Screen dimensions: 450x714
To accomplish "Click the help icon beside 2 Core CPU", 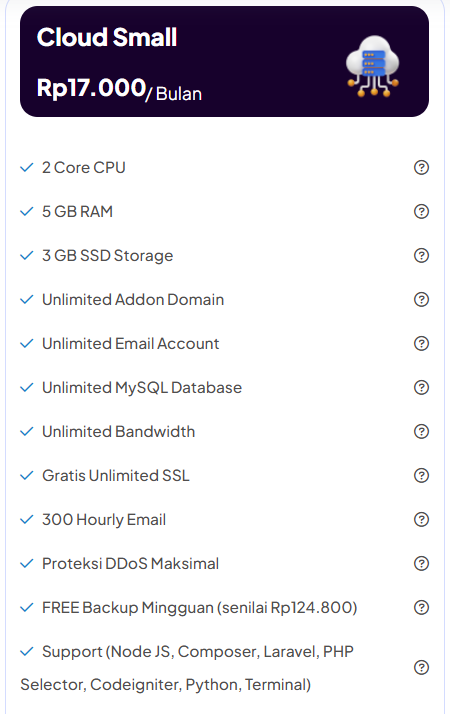I will tap(421, 168).
